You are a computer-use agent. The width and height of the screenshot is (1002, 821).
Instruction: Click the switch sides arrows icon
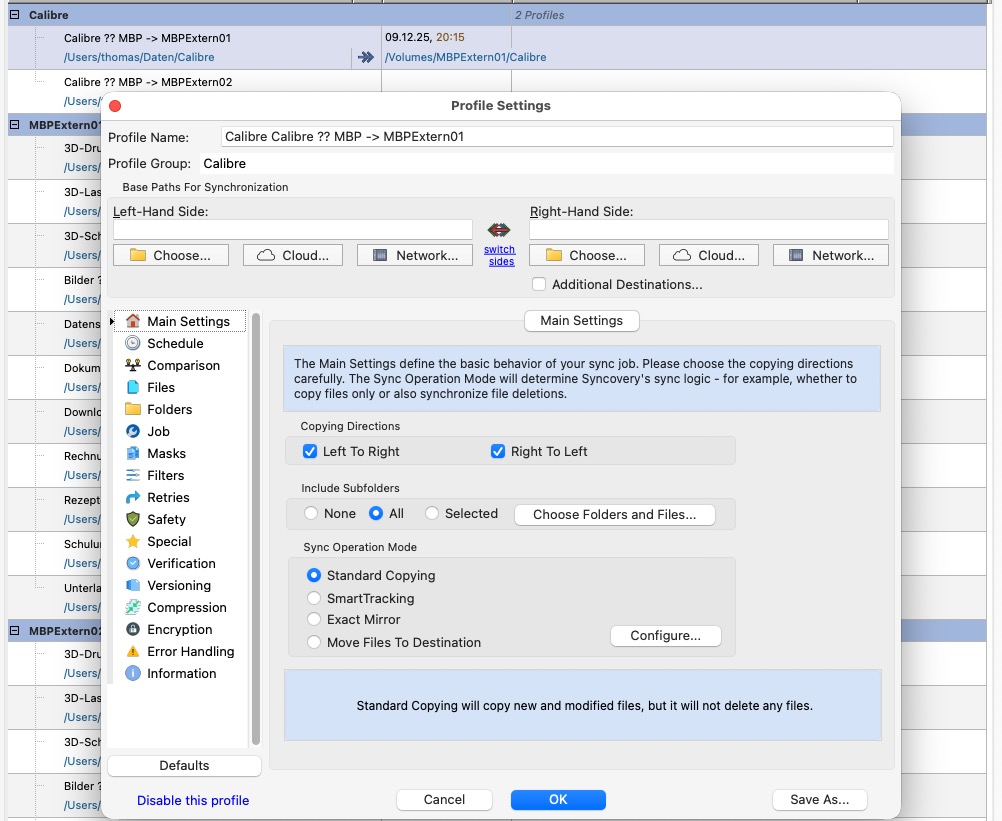(x=499, y=231)
